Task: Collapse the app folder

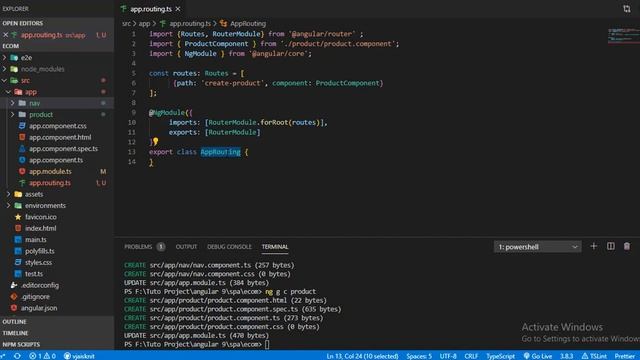Action: point(9,92)
